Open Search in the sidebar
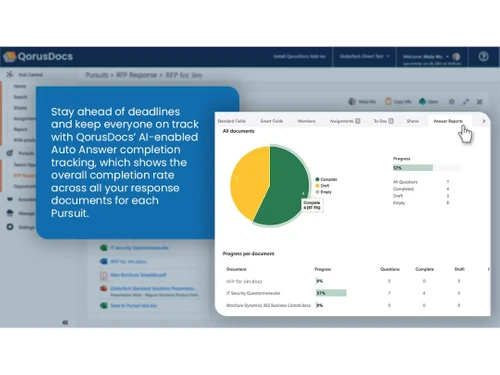Image resolution: width=500 pixels, height=375 pixels. tap(20, 97)
